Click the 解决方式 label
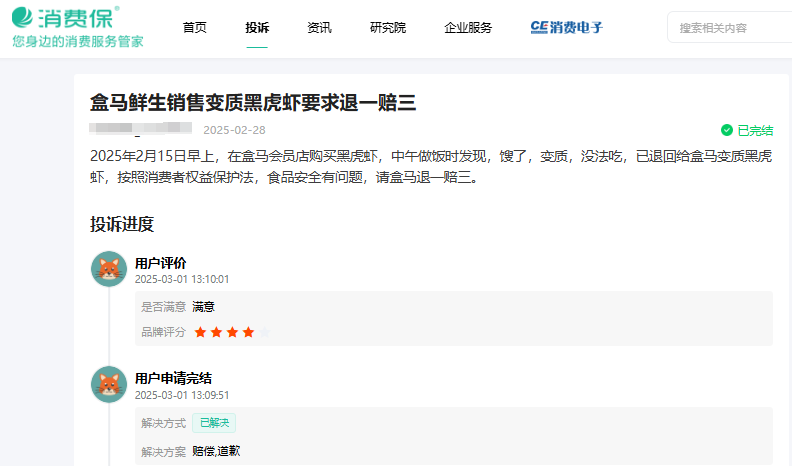The width and height of the screenshot is (792, 466). click(x=164, y=423)
